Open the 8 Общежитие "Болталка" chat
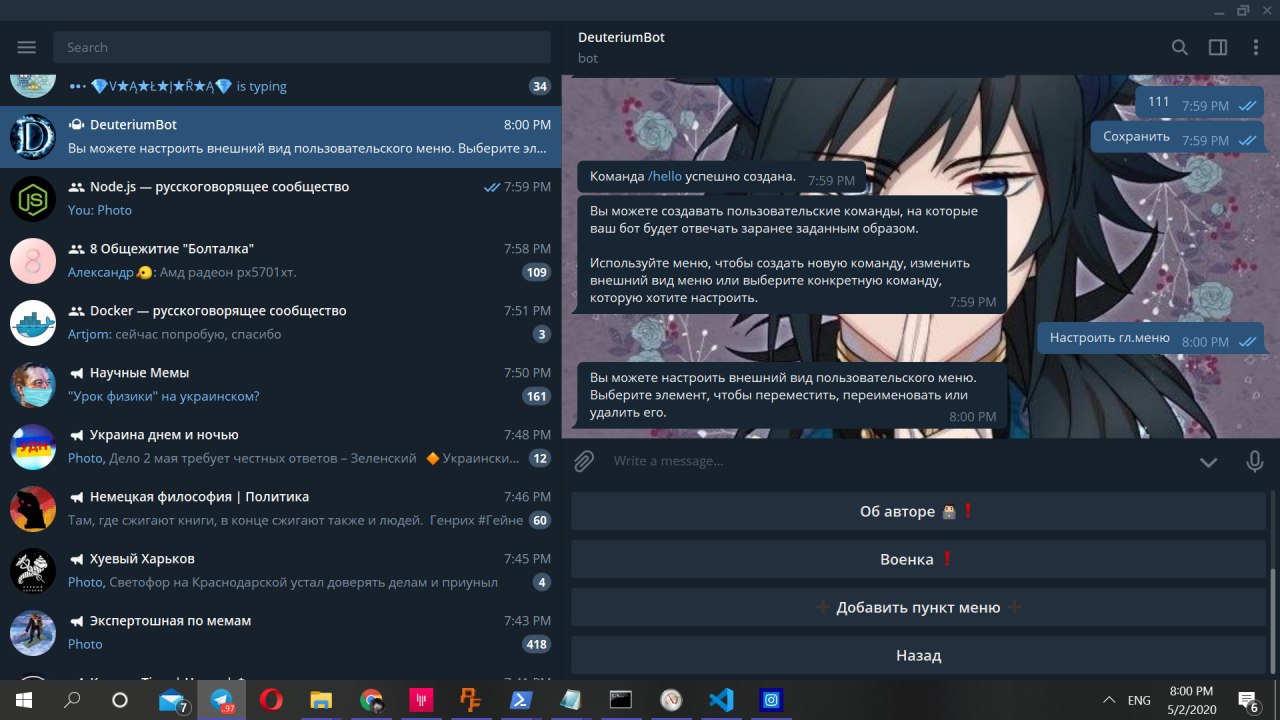Viewport: 1280px width, 720px height. point(280,261)
